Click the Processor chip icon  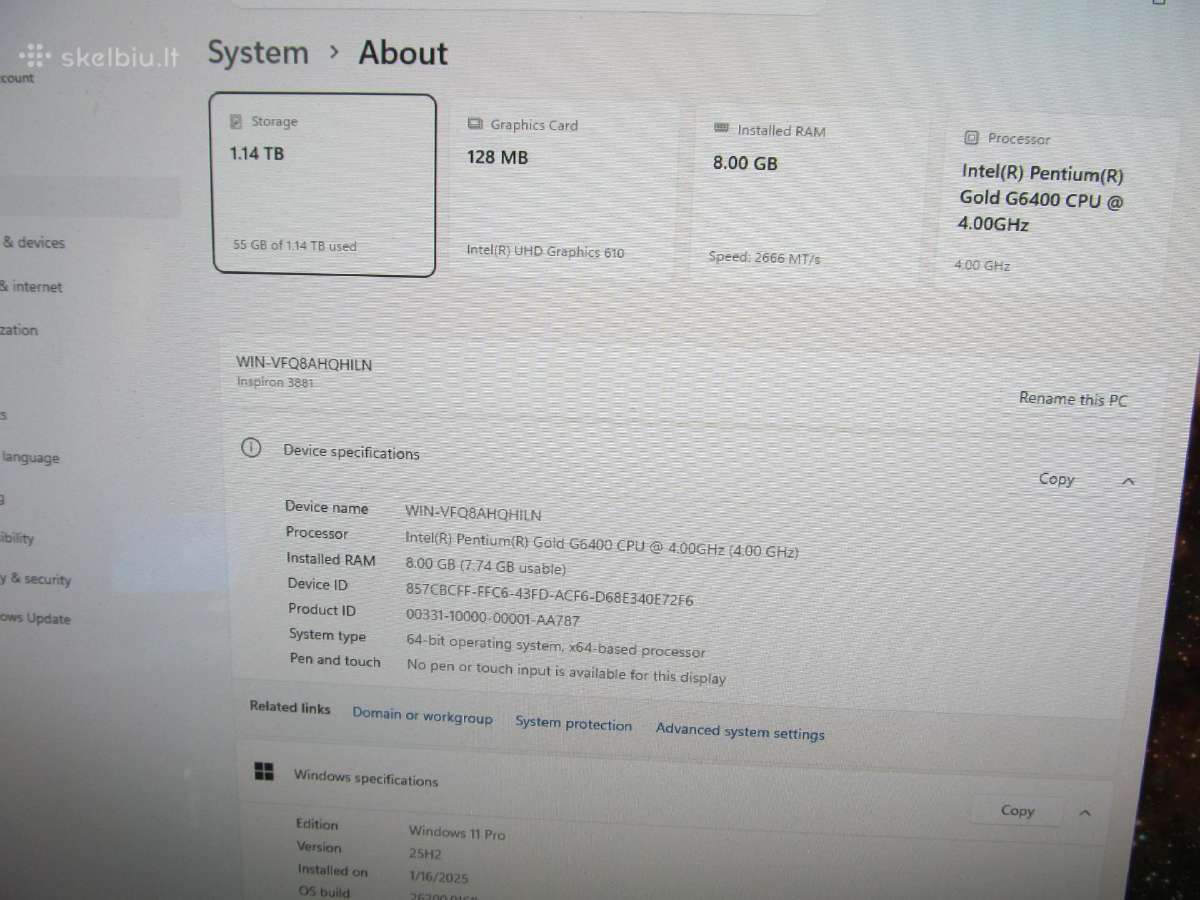click(970, 138)
